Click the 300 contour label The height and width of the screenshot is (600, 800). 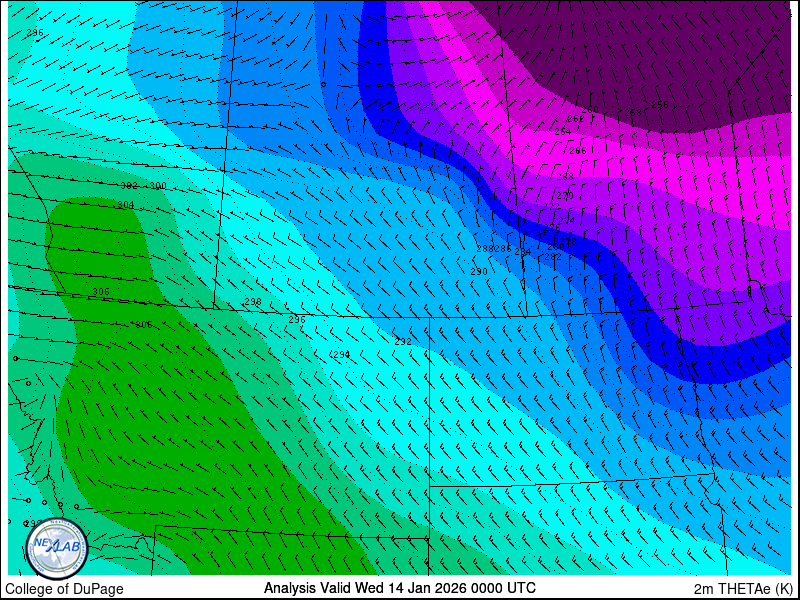(x=158, y=186)
